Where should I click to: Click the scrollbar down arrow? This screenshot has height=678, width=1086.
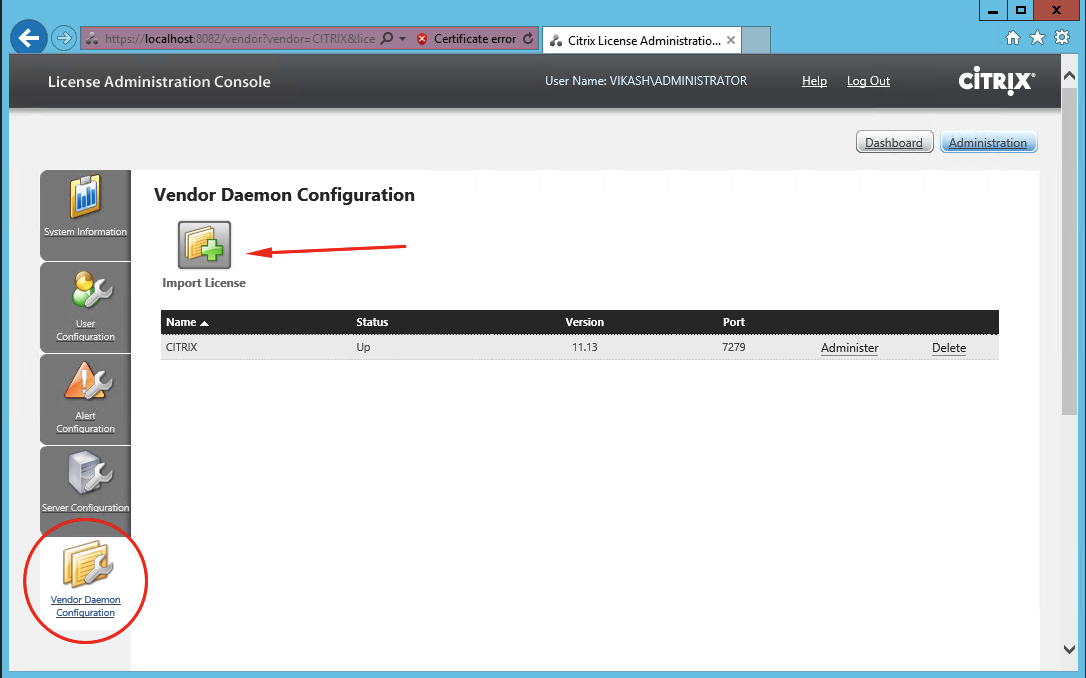1069,650
